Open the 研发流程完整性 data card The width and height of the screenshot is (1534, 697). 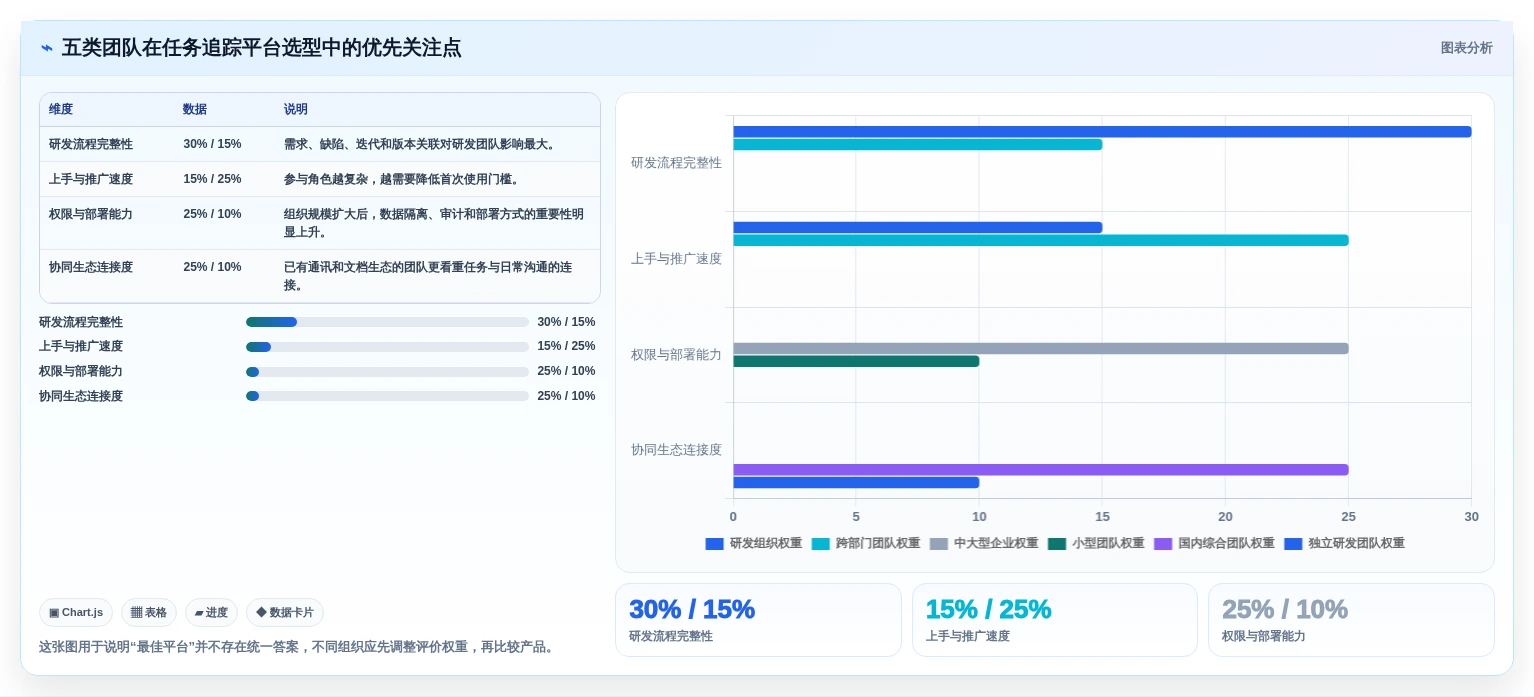tap(758, 620)
